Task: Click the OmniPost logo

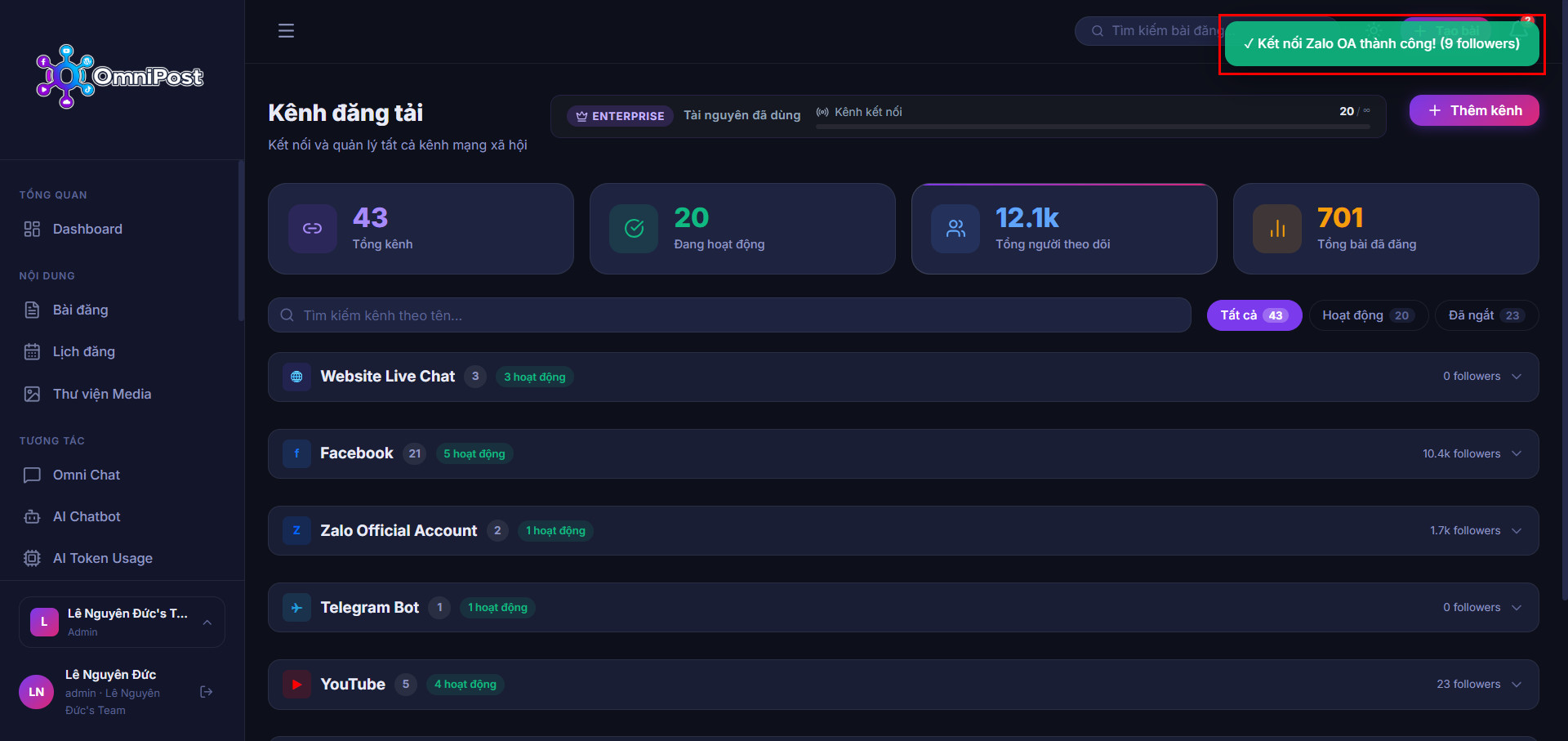Action: point(119,76)
